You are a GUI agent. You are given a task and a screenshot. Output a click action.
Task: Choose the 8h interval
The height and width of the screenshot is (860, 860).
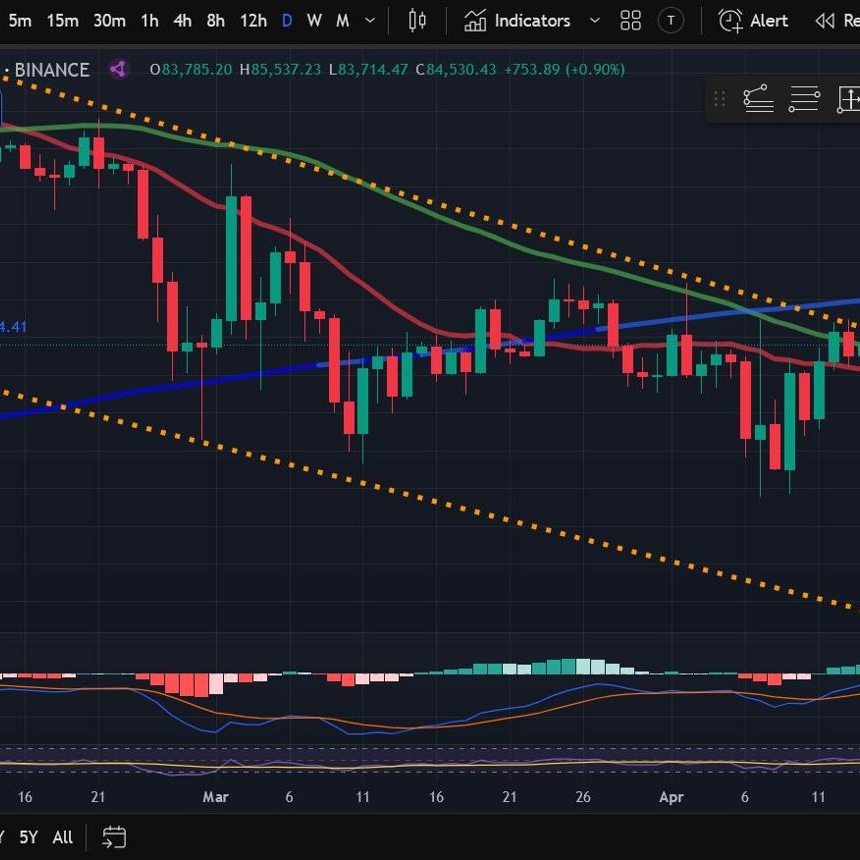click(216, 21)
